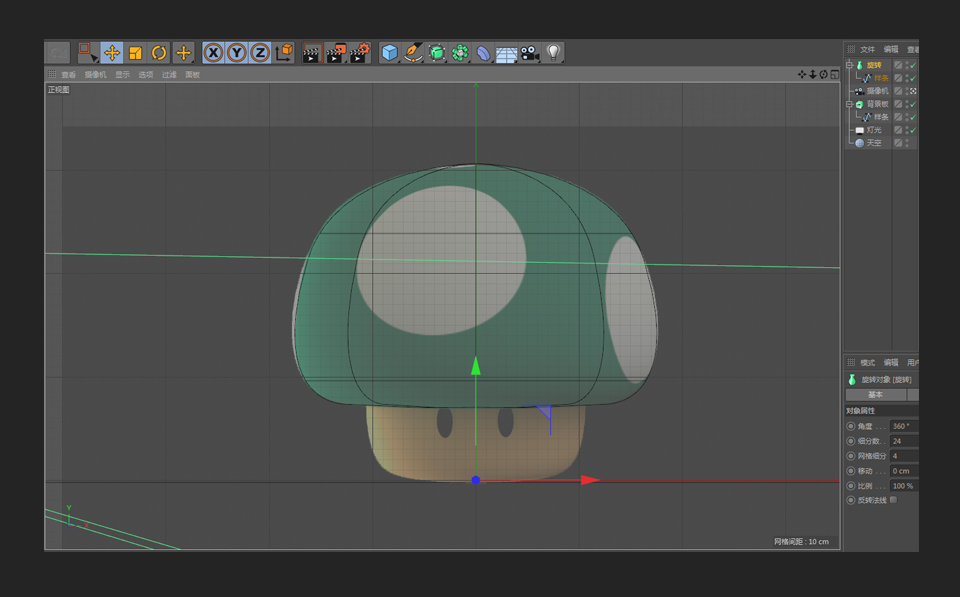Click the 基本 tab button

click(875, 395)
